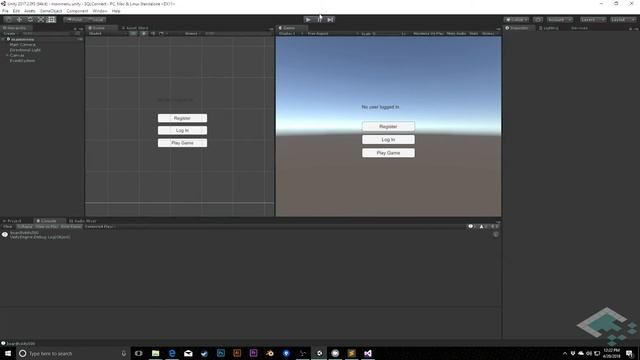Screen dimensions: 640x360
Task: Select the Move tool in toolbar
Action: pos(19,20)
